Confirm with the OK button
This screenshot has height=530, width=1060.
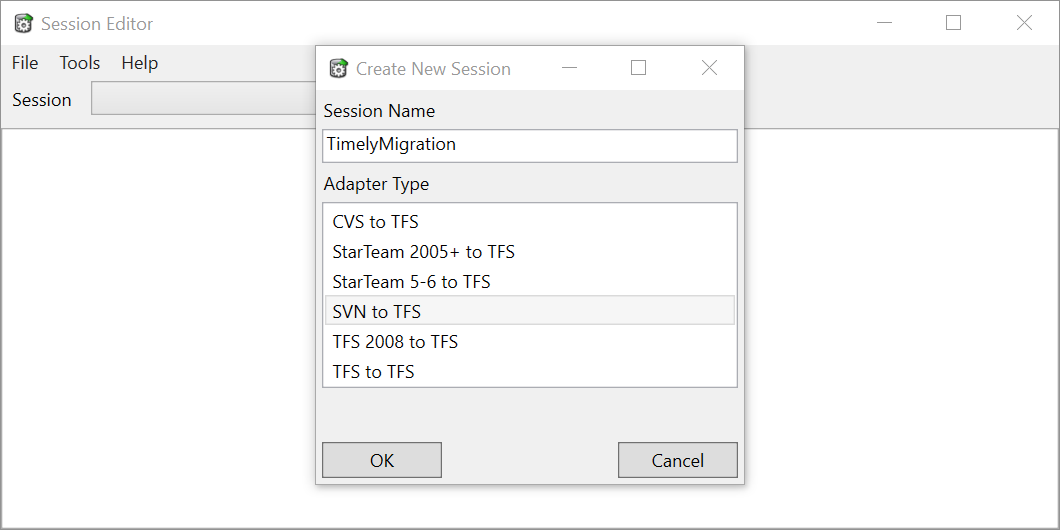coord(382,460)
